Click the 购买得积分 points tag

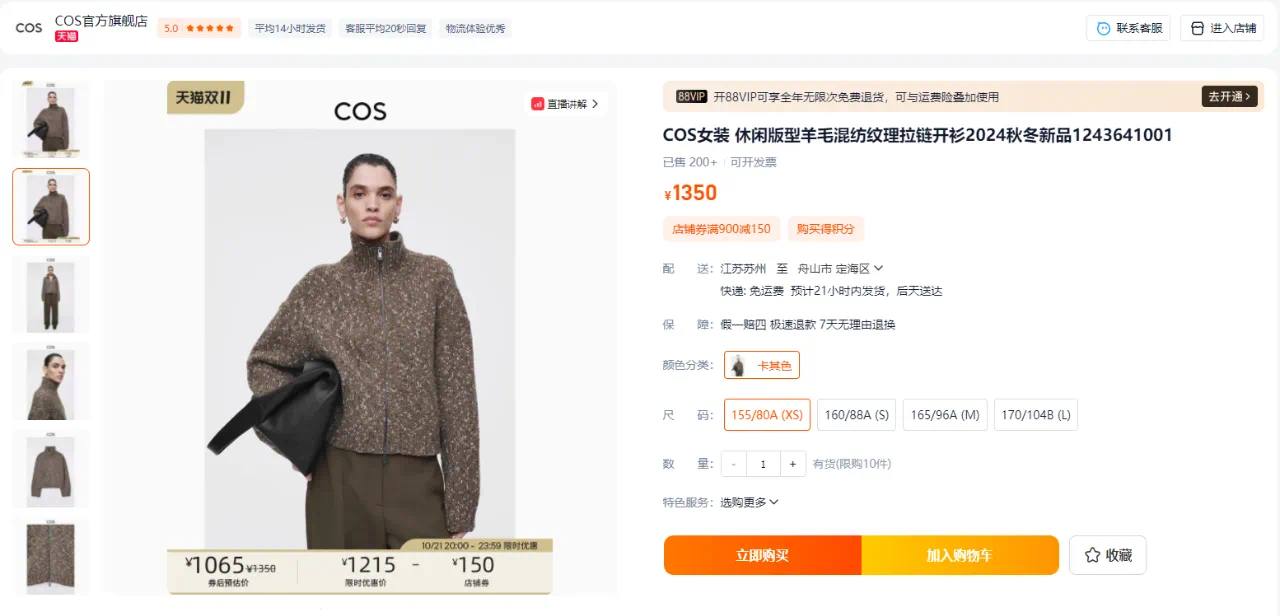pyautogui.click(x=826, y=229)
